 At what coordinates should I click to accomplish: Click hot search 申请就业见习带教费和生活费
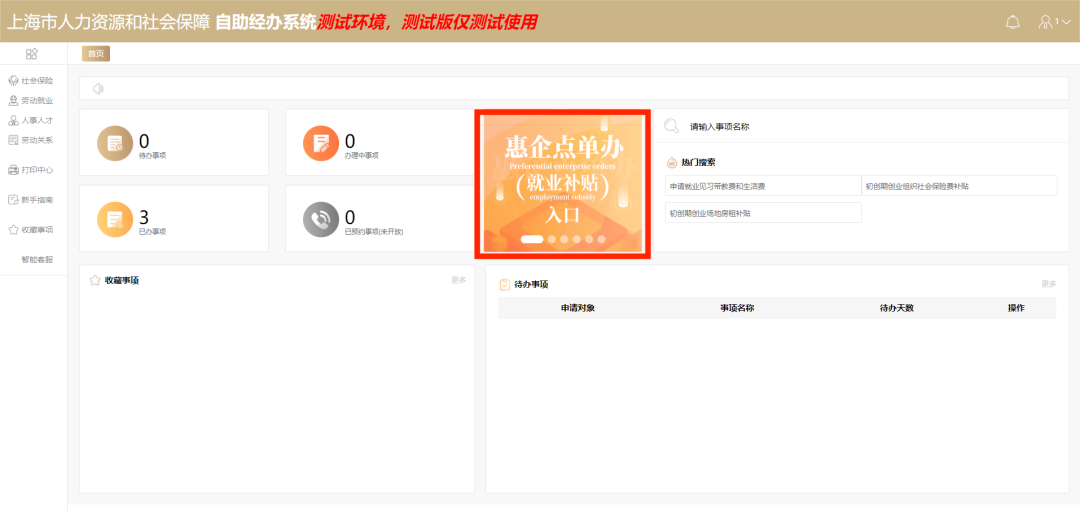tap(762, 186)
